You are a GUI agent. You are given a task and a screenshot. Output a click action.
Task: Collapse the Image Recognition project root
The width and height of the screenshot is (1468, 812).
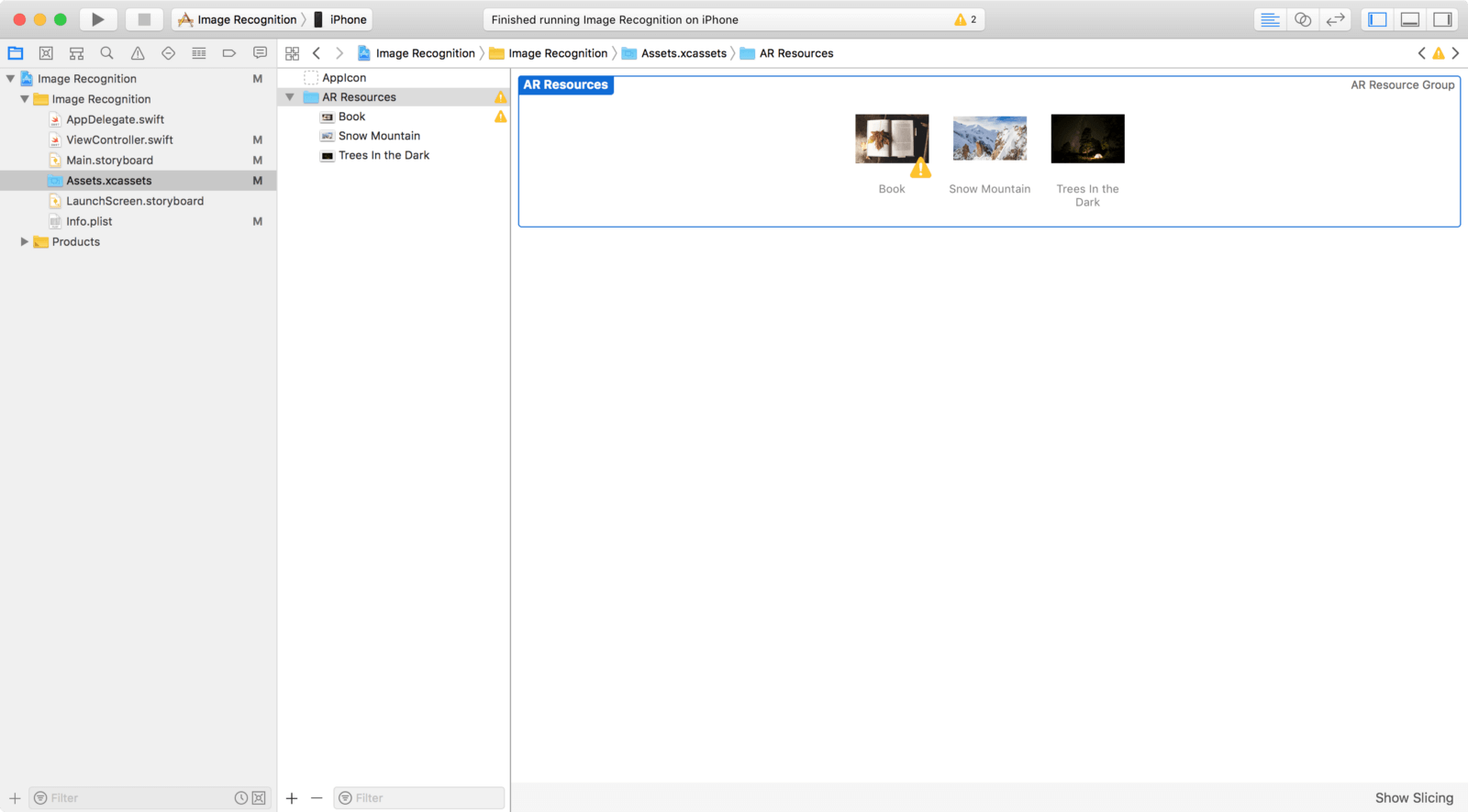coord(11,79)
